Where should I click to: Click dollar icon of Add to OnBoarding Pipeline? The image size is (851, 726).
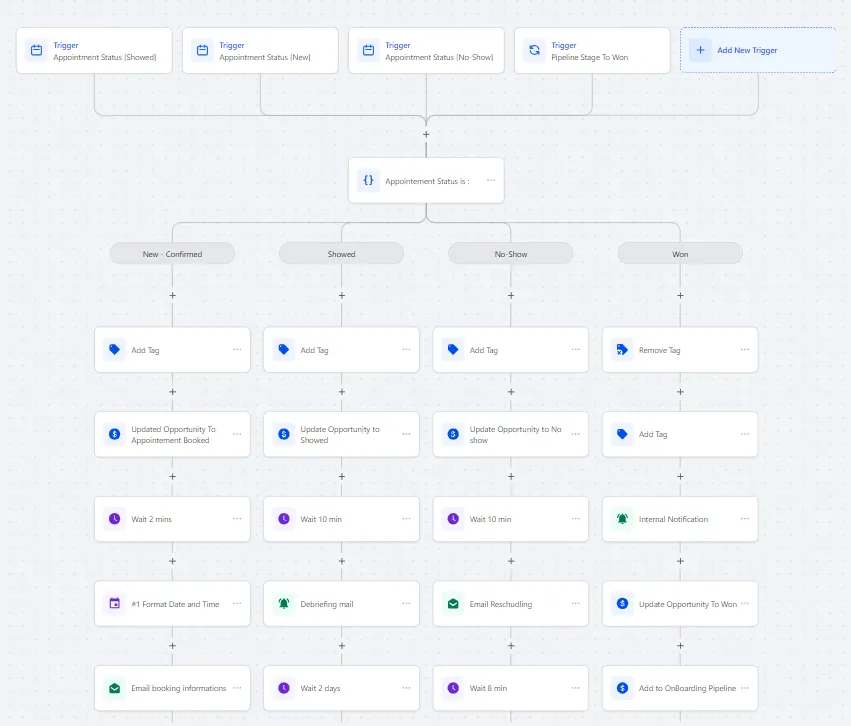(623, 688)
